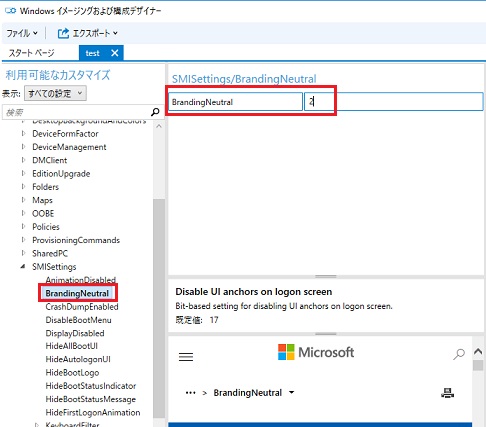Expand the OOBE node

(x=23, y=213)
